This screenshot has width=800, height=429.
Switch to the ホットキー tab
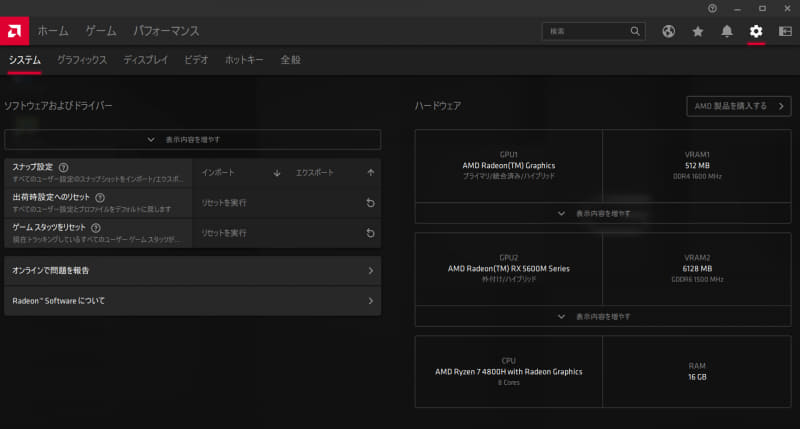click(244, 60)
